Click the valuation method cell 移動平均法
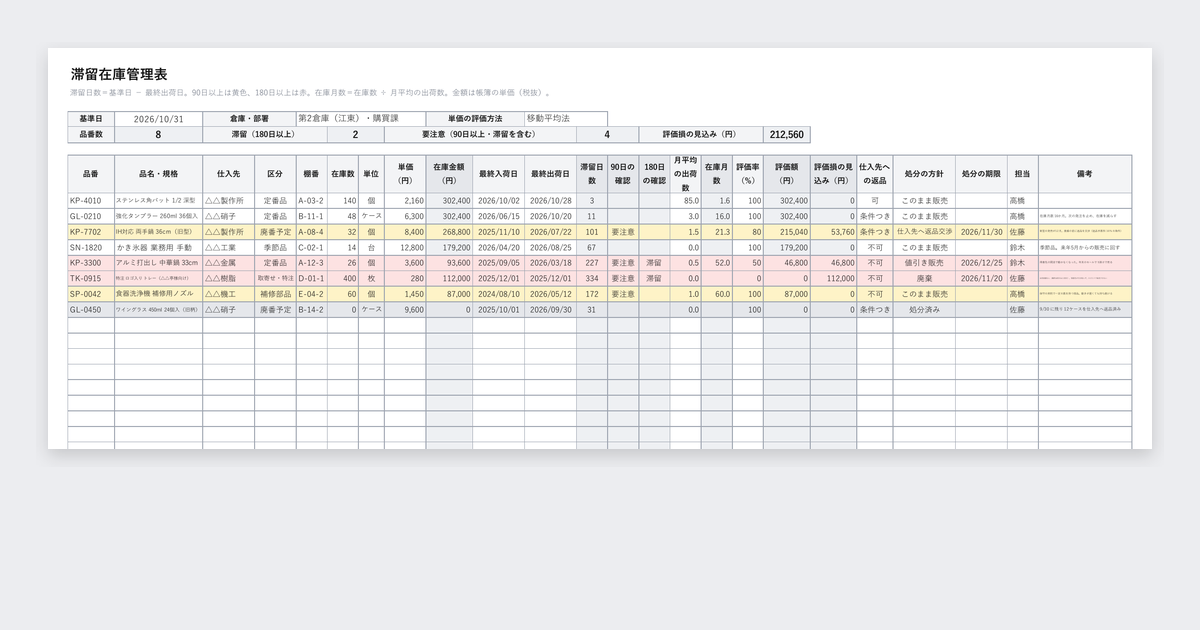This screenshot has width=1200, height=630. 566,119
